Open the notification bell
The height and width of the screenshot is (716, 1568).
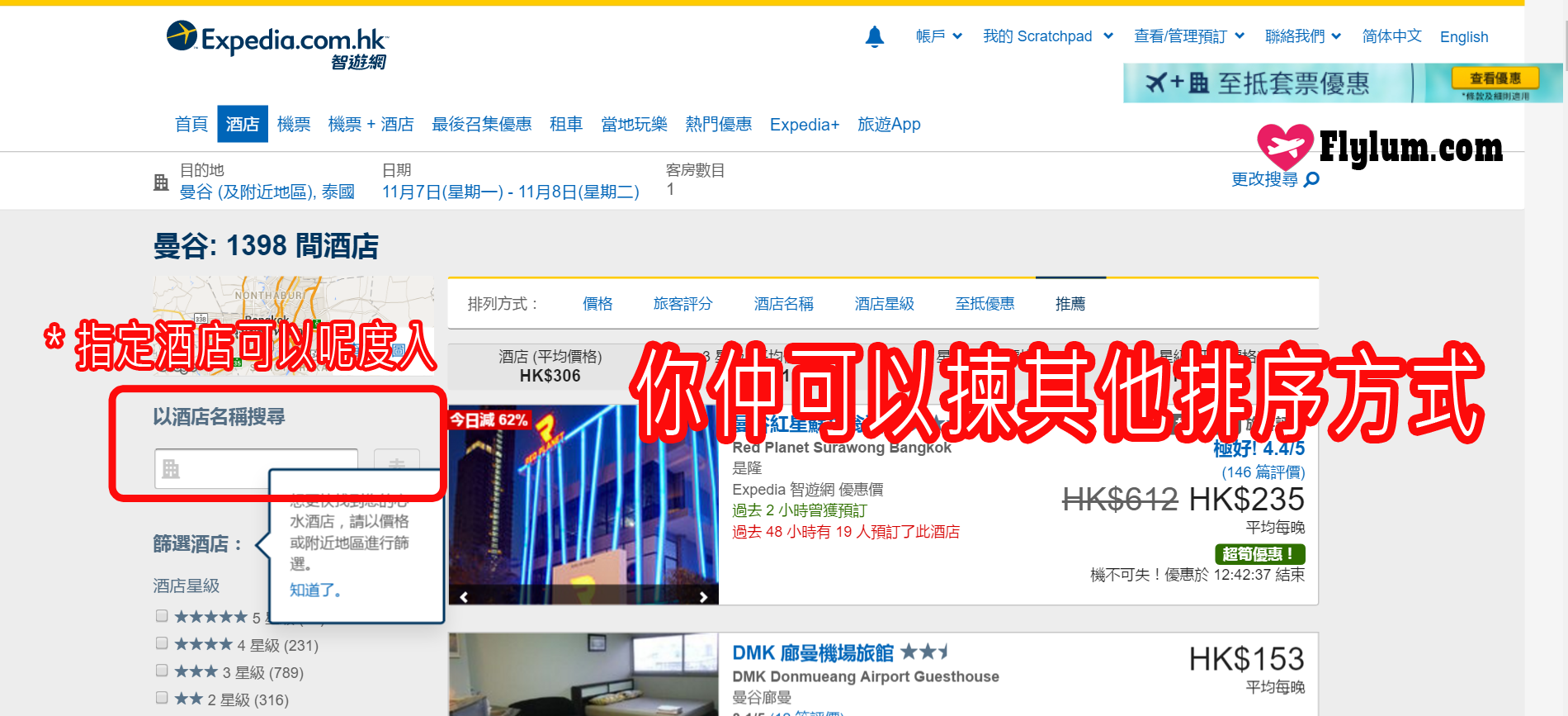(x=875, y=36)
